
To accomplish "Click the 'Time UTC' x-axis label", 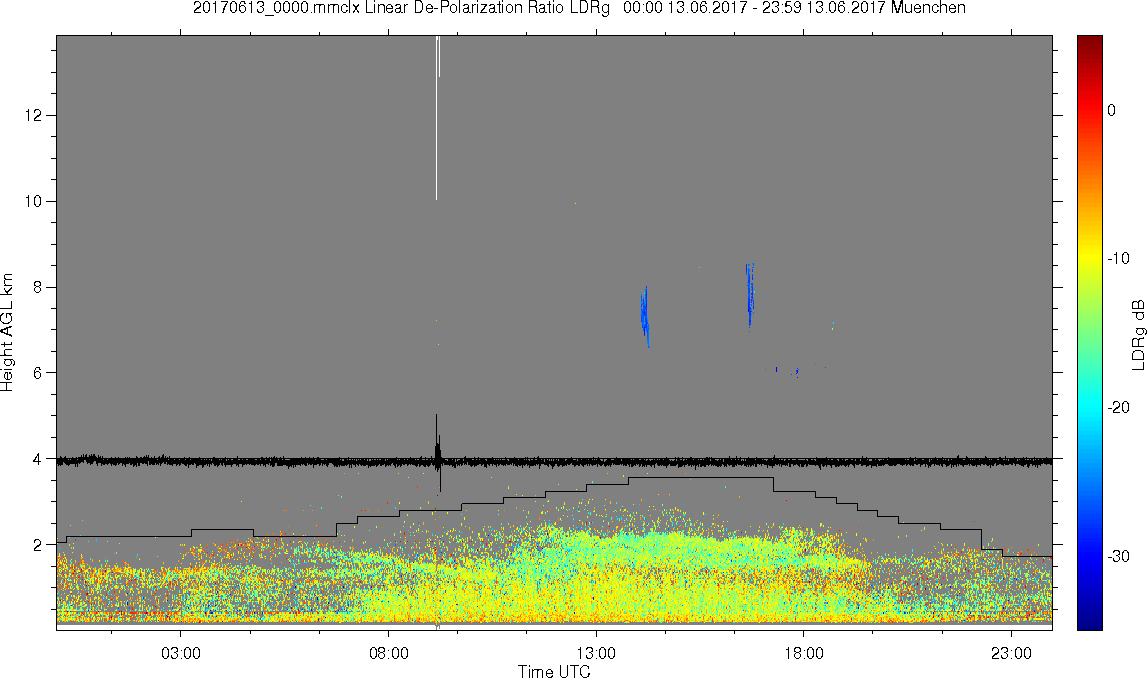I will 554,670.
